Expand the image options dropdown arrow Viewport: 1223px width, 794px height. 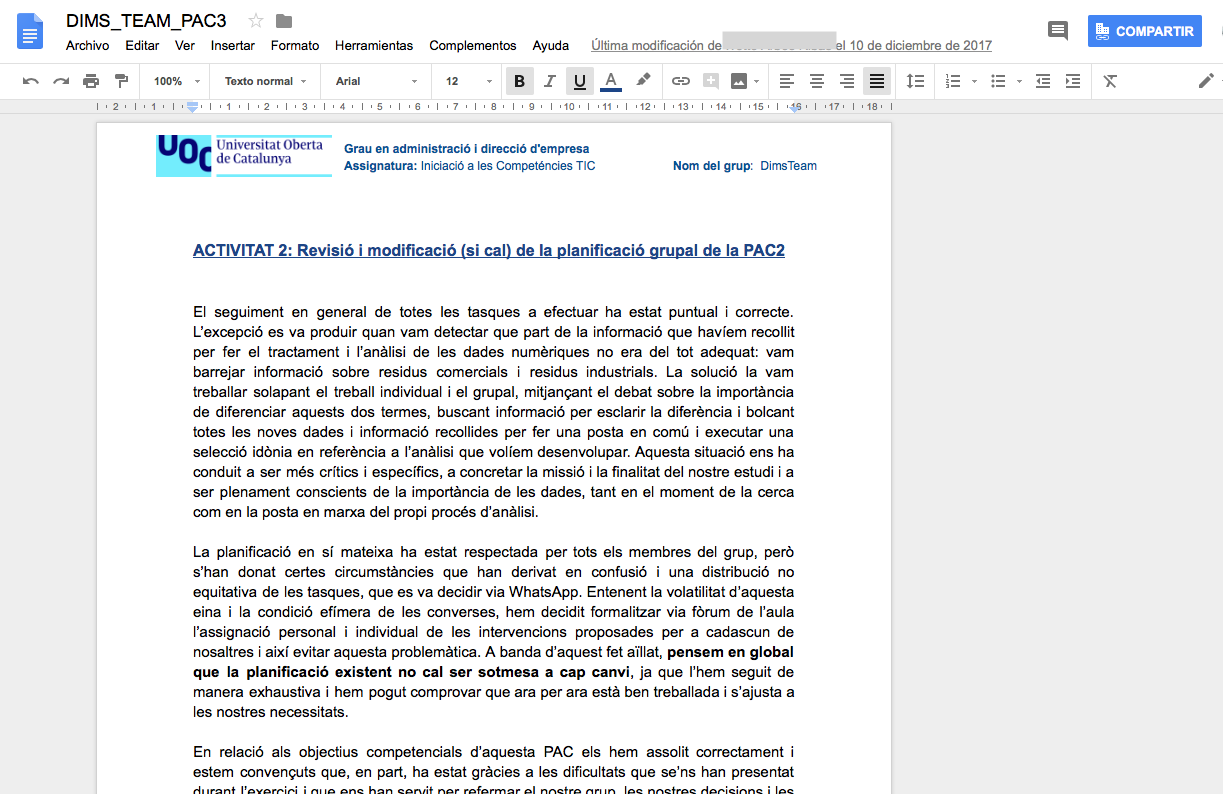[x=756, y=82]
